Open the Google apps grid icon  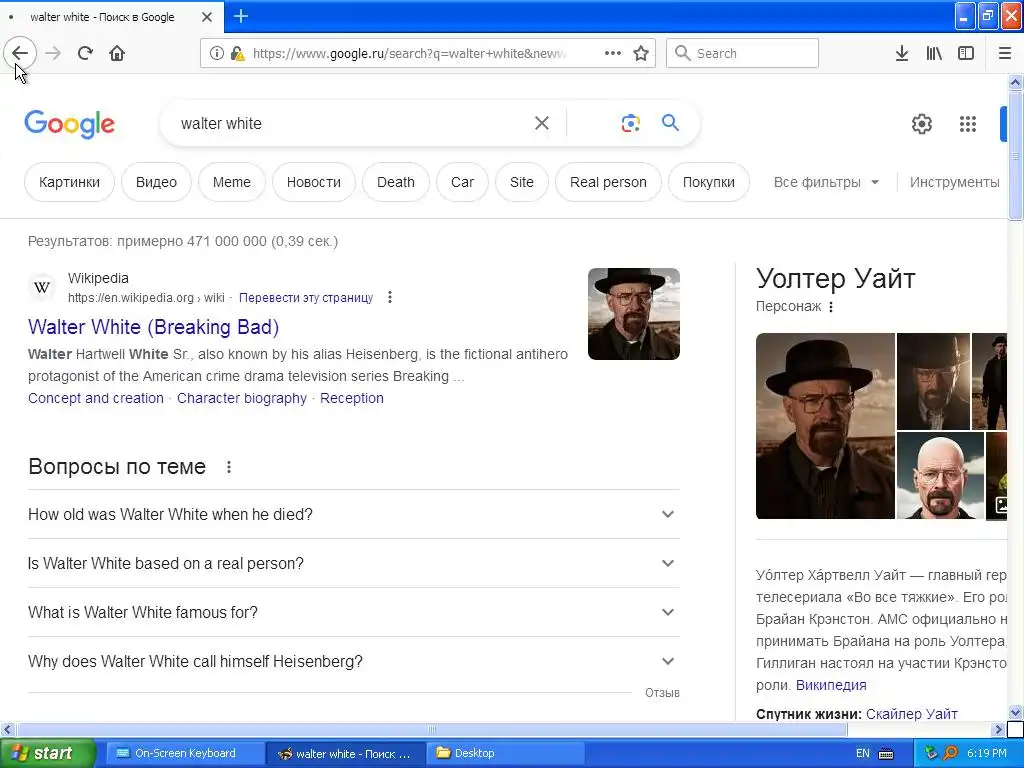click(968, 123)
